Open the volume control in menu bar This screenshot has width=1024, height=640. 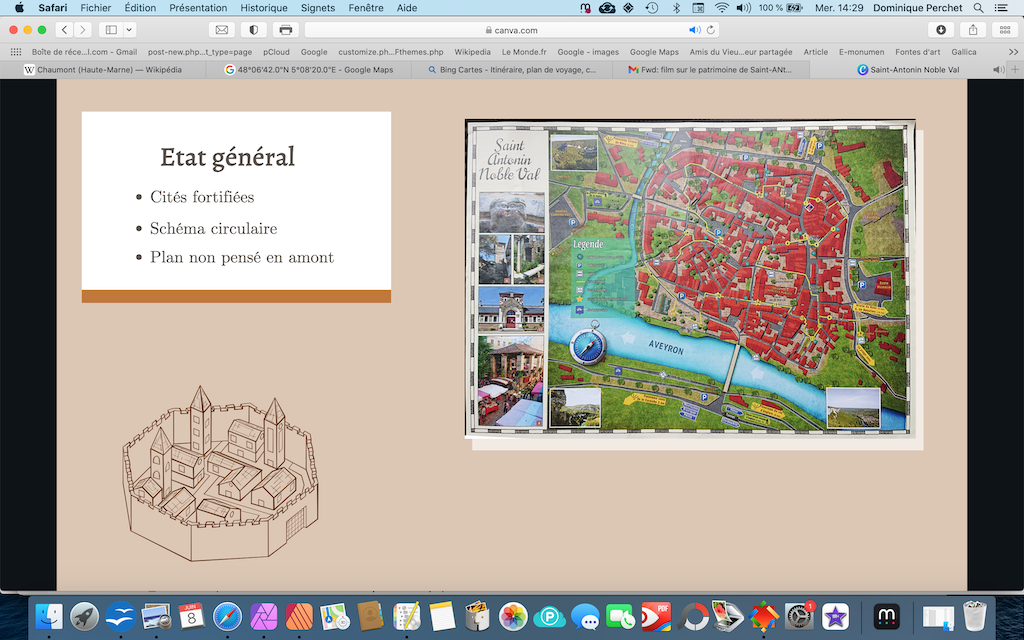(743, 8)
